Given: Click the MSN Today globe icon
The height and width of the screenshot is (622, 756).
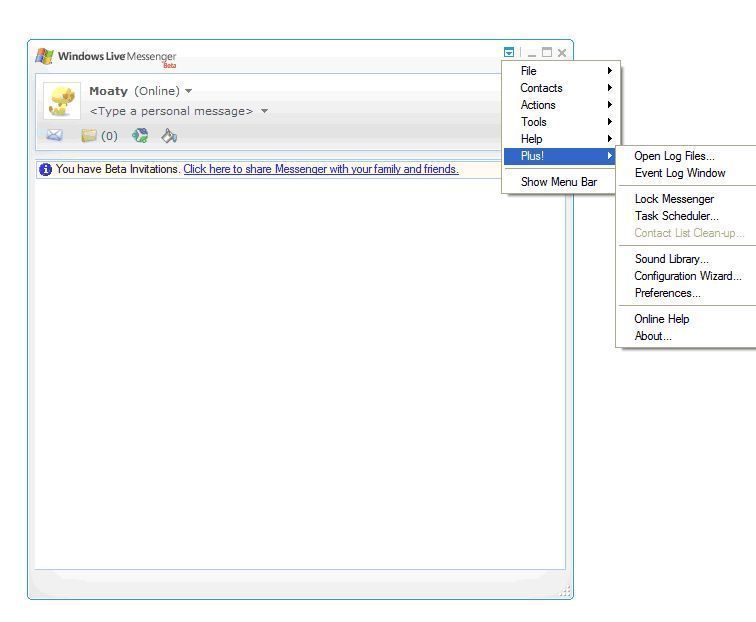Looking at the screenshot, I should coord(140,136).
